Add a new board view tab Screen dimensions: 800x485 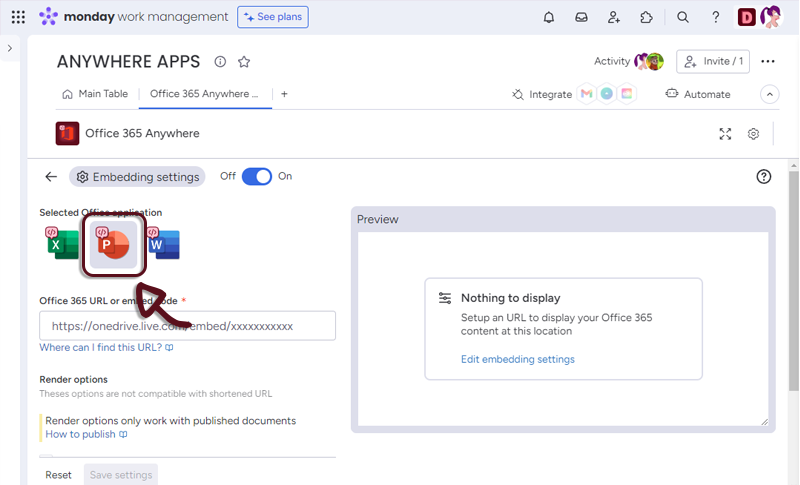[x=284, y=94]
